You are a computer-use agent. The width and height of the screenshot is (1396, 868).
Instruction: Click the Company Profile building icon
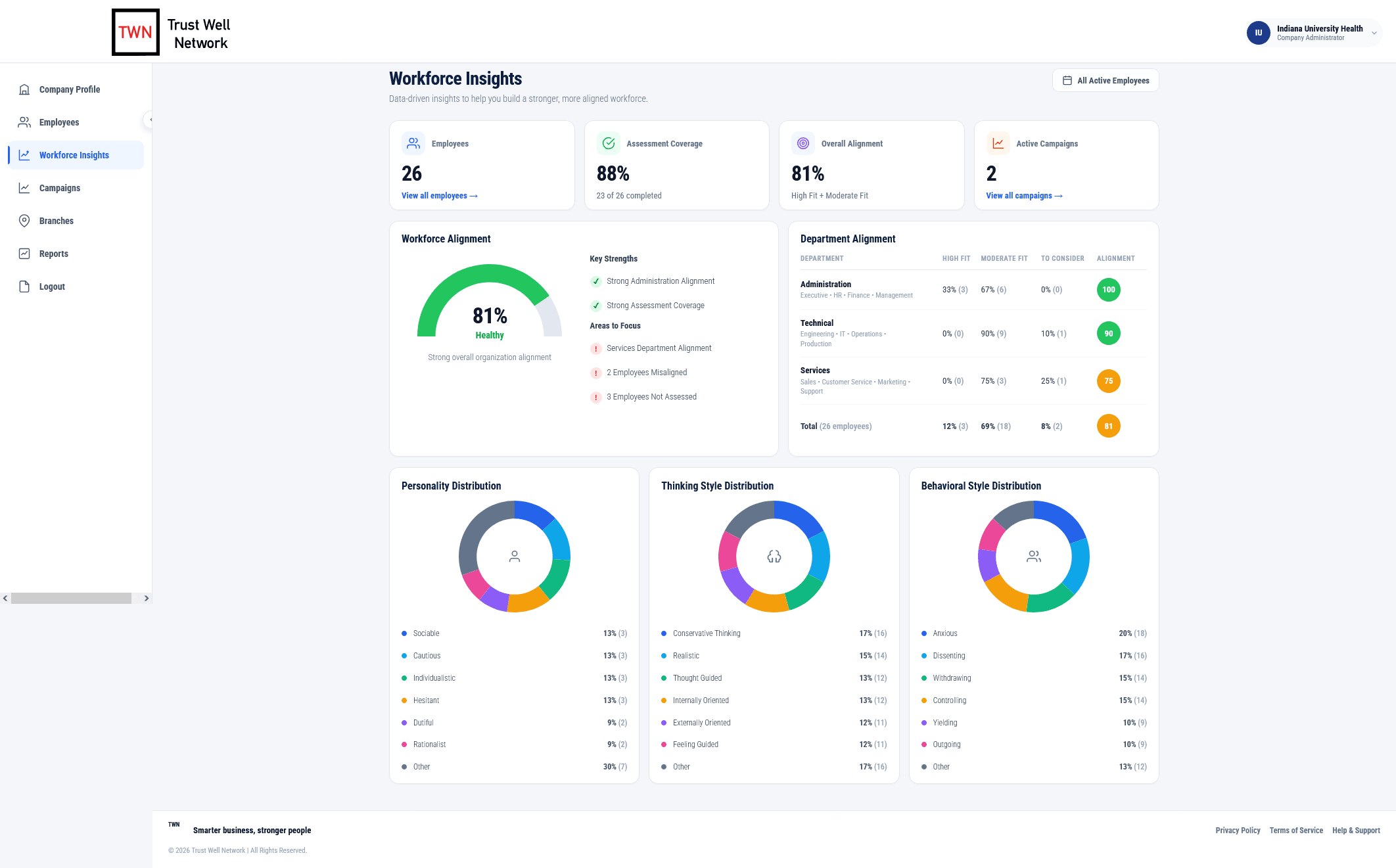[x=24, y=89]
